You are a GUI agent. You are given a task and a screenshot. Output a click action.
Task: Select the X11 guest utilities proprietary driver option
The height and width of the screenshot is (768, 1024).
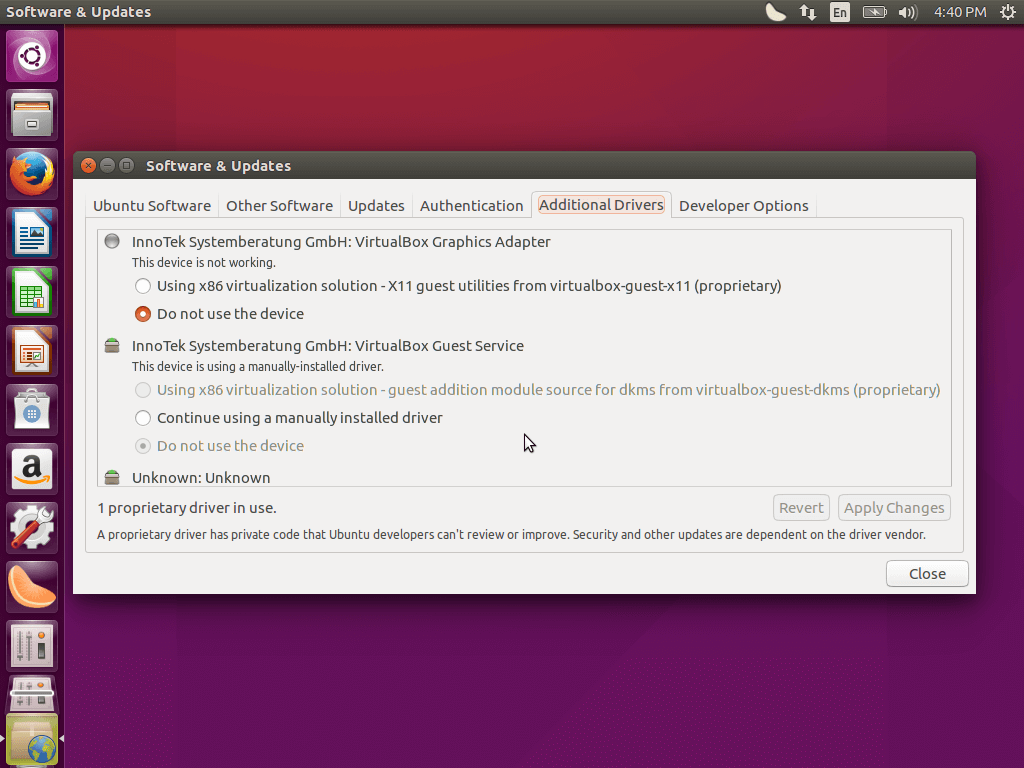coord(143,286)
